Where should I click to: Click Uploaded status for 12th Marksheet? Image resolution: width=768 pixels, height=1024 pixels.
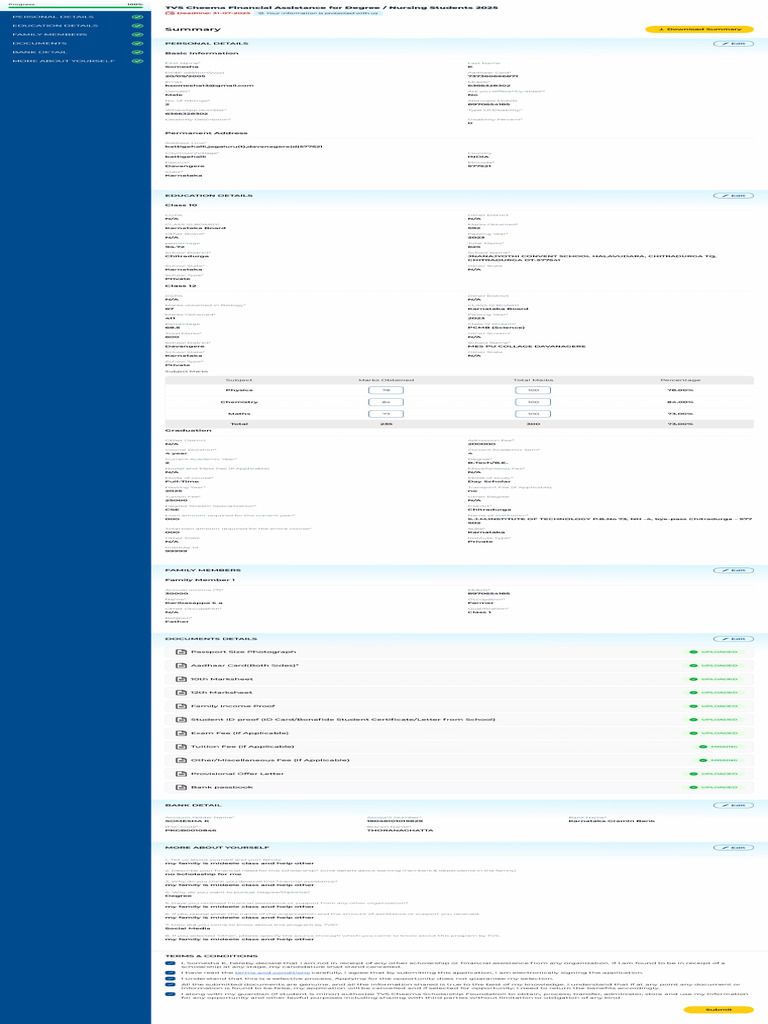(x=714, y=692)
